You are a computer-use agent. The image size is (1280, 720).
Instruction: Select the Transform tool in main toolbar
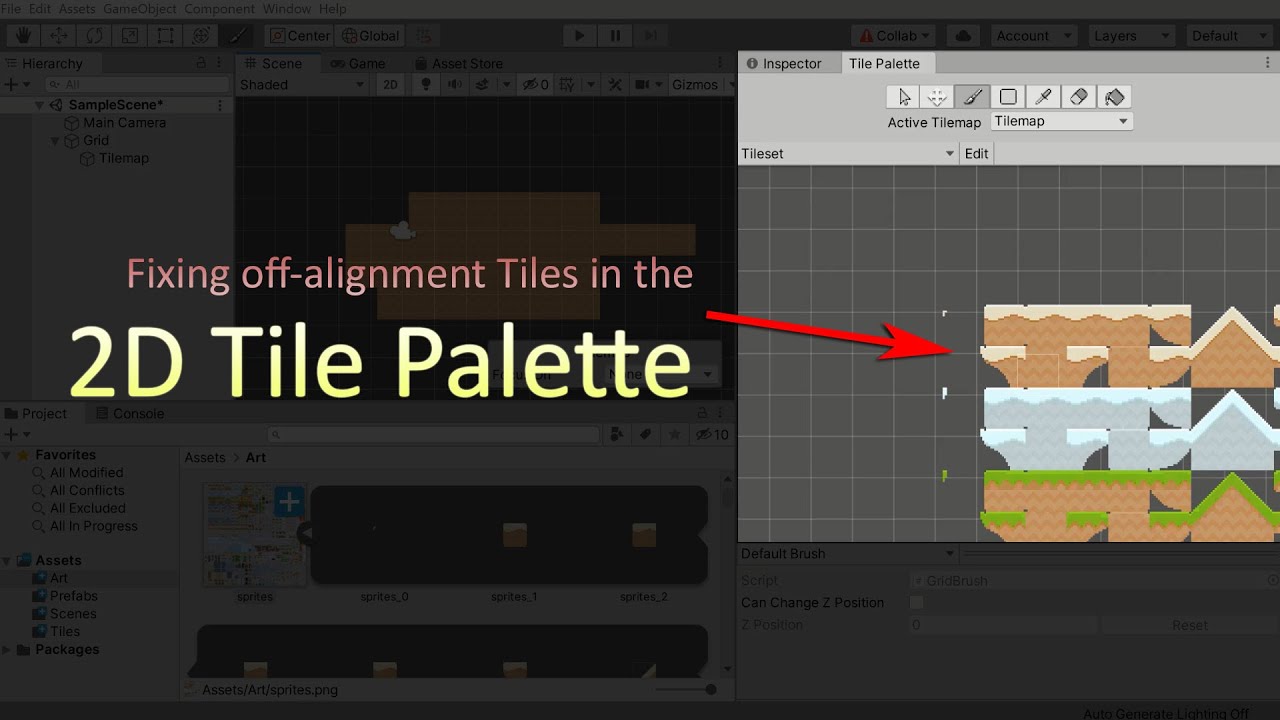pyautogui.click(x=201, y=36)
